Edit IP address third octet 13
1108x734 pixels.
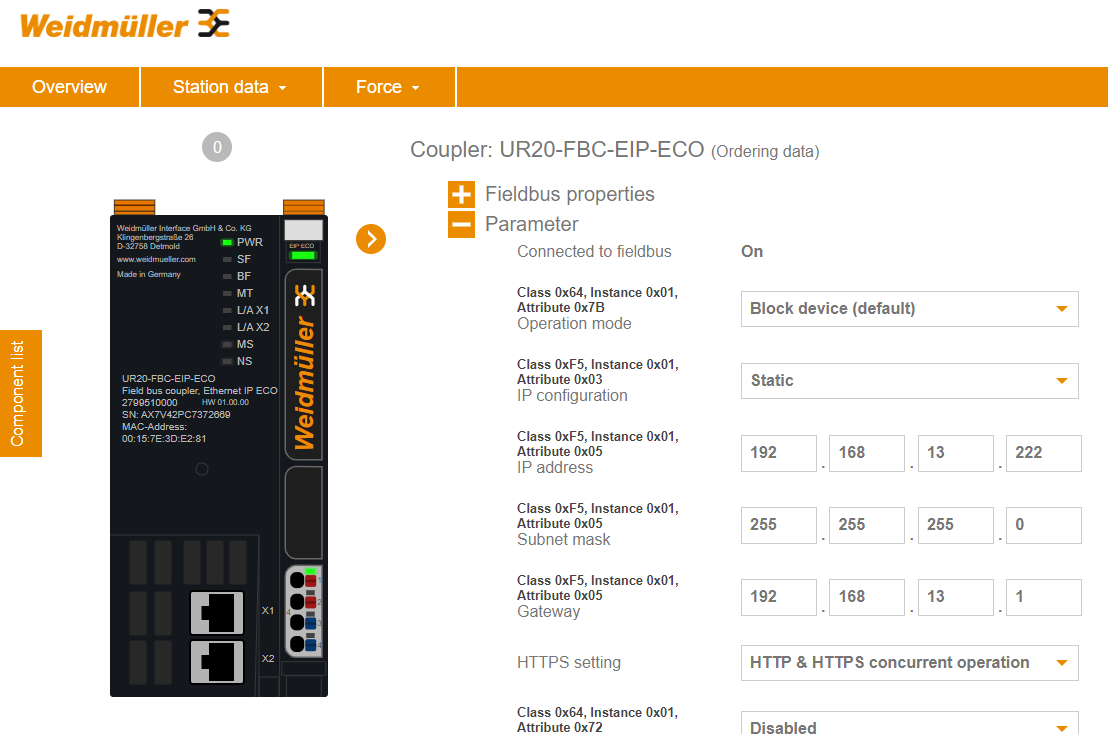[x=956, y=453]
